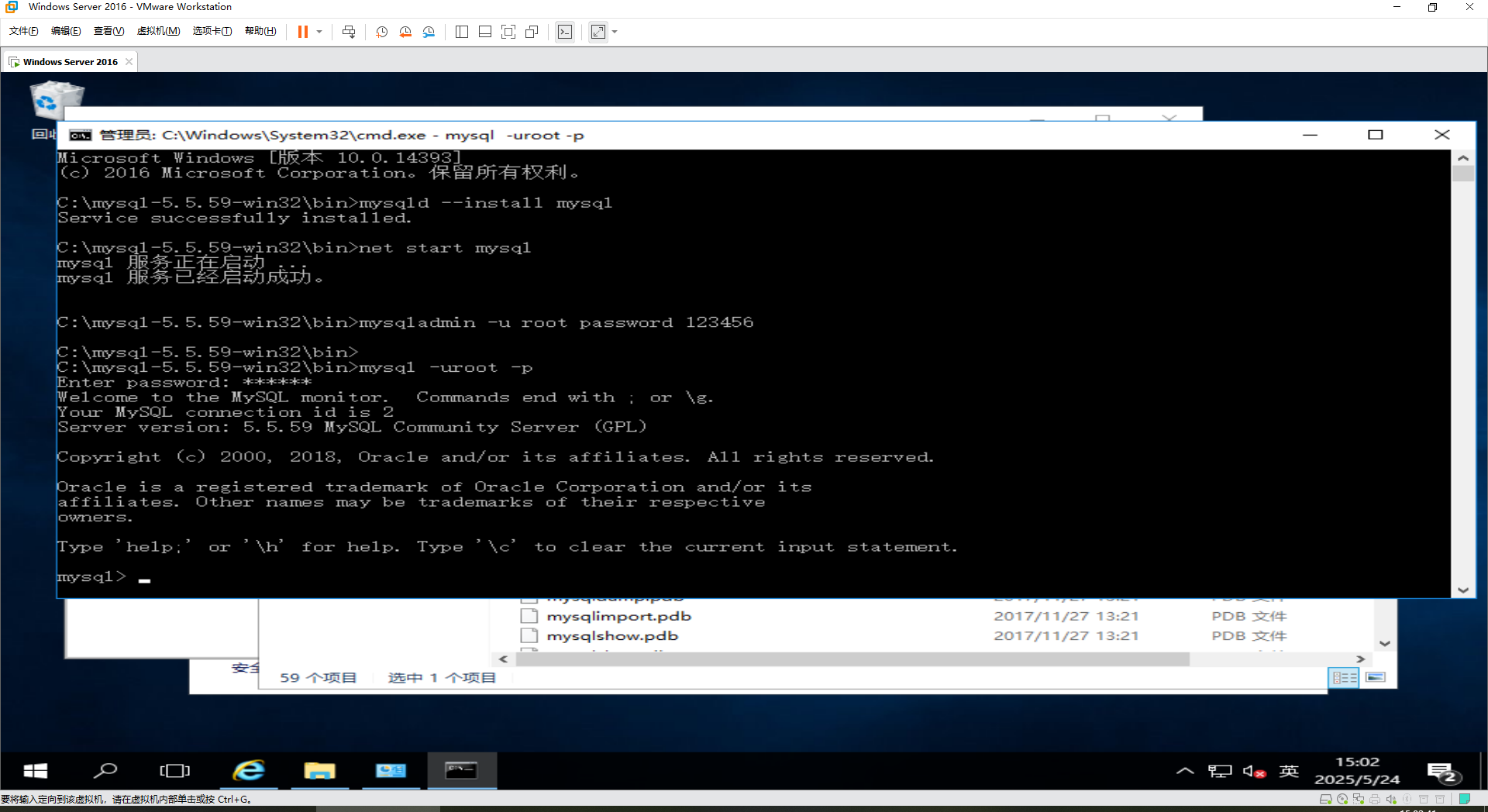Click the cmd scrollbar down arrow
This screenshot has height=812, width=1488.
pyautogui.click(x=1463, y=590)
